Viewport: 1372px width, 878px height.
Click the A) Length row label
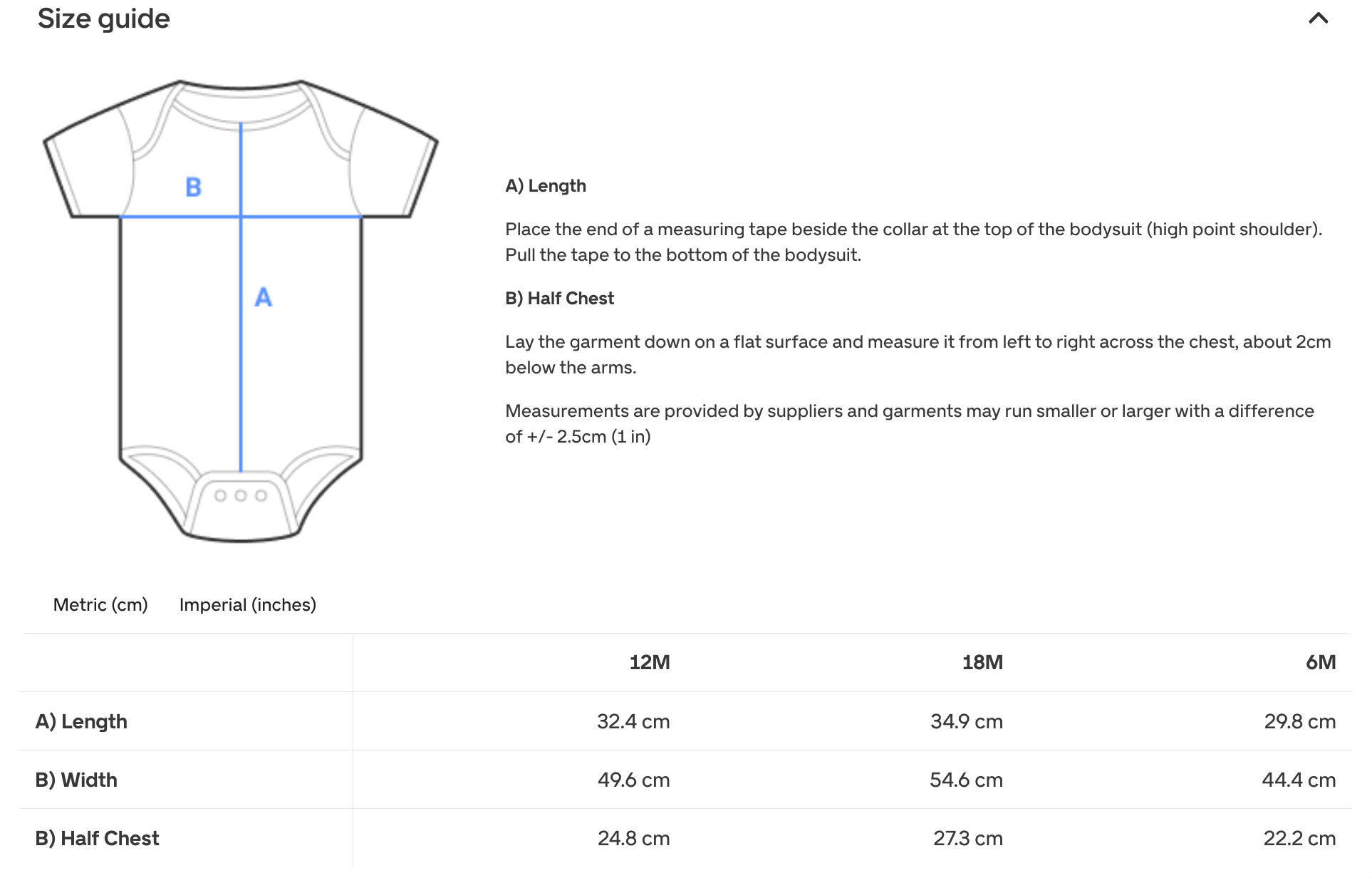pos(81,721)
